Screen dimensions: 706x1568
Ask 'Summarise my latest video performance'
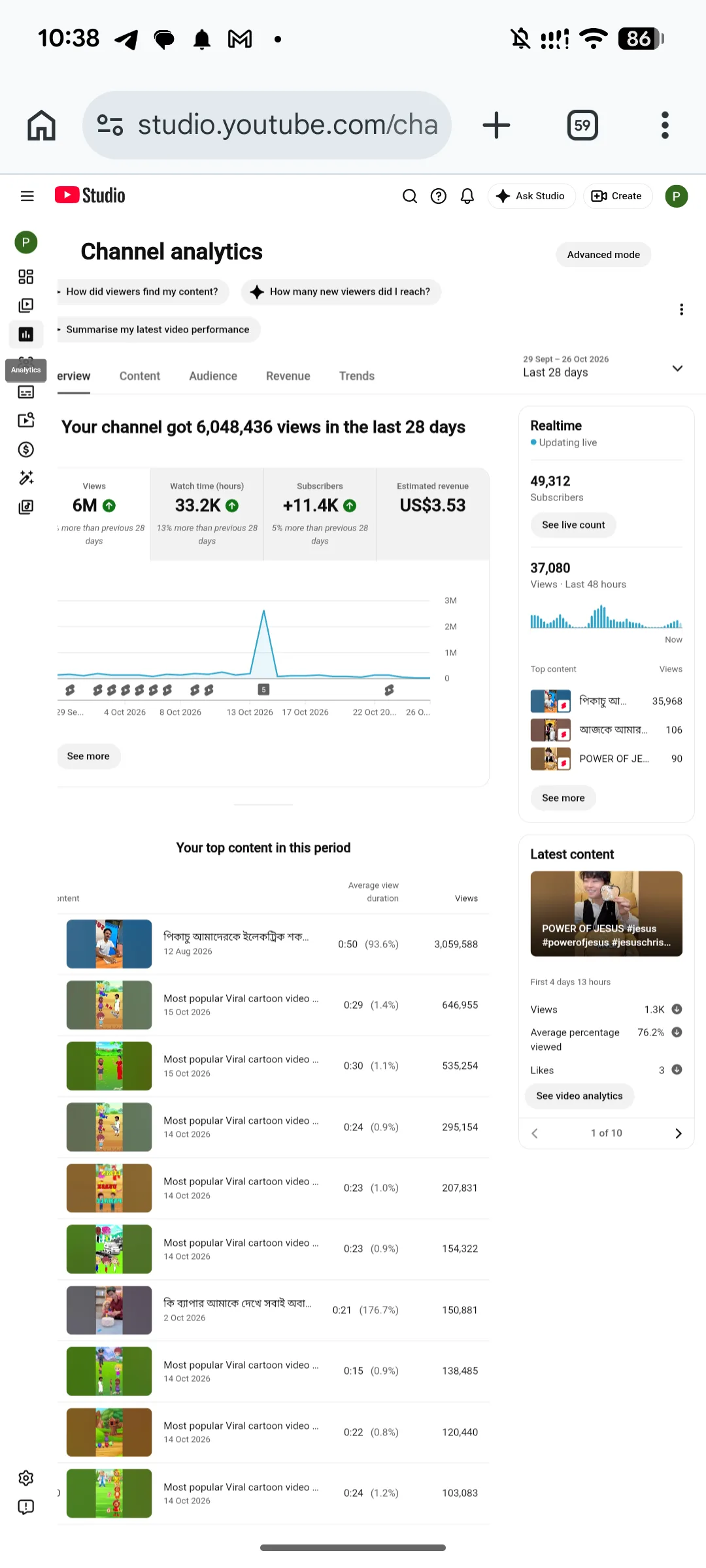(158, 330)
